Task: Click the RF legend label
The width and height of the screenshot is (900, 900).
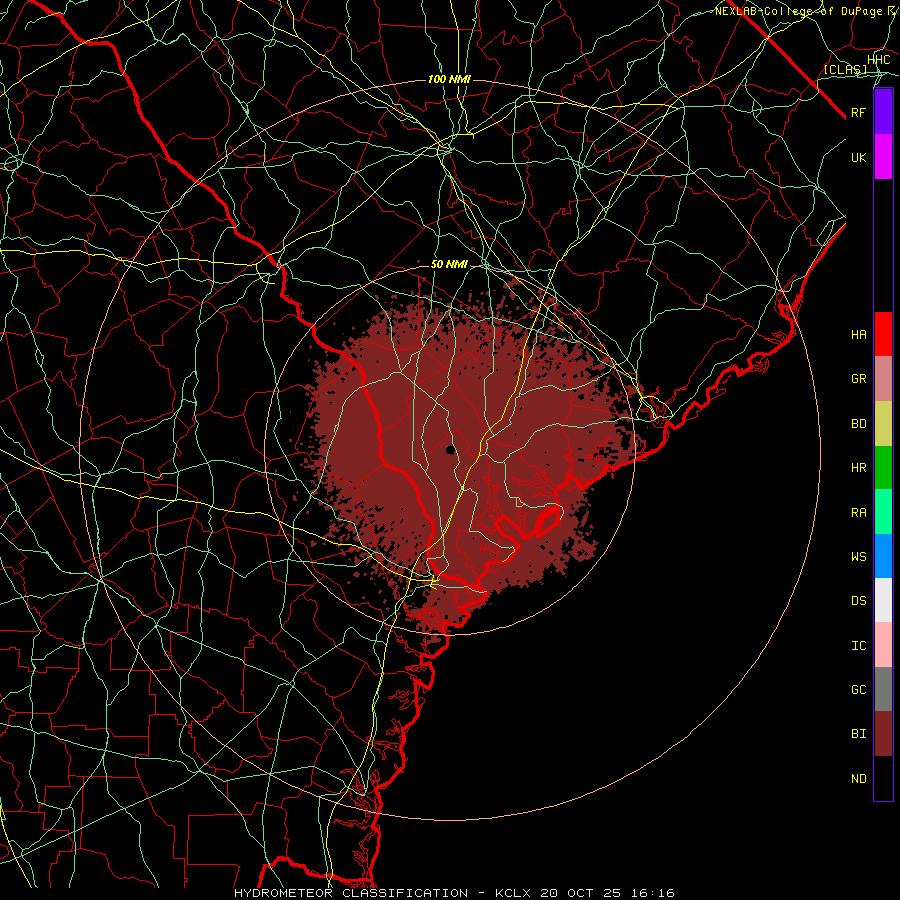Action: pyautogui.click(x=859, y=112)
